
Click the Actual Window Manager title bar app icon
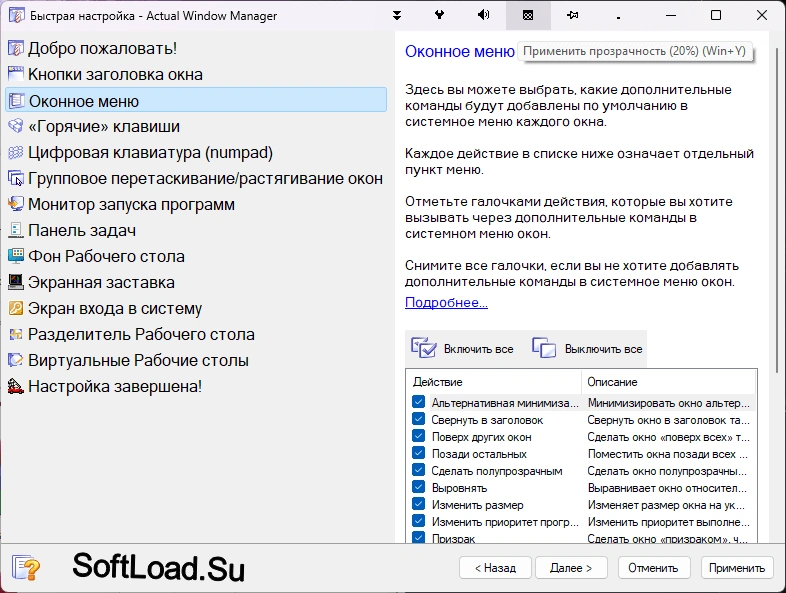pos(17,16)
